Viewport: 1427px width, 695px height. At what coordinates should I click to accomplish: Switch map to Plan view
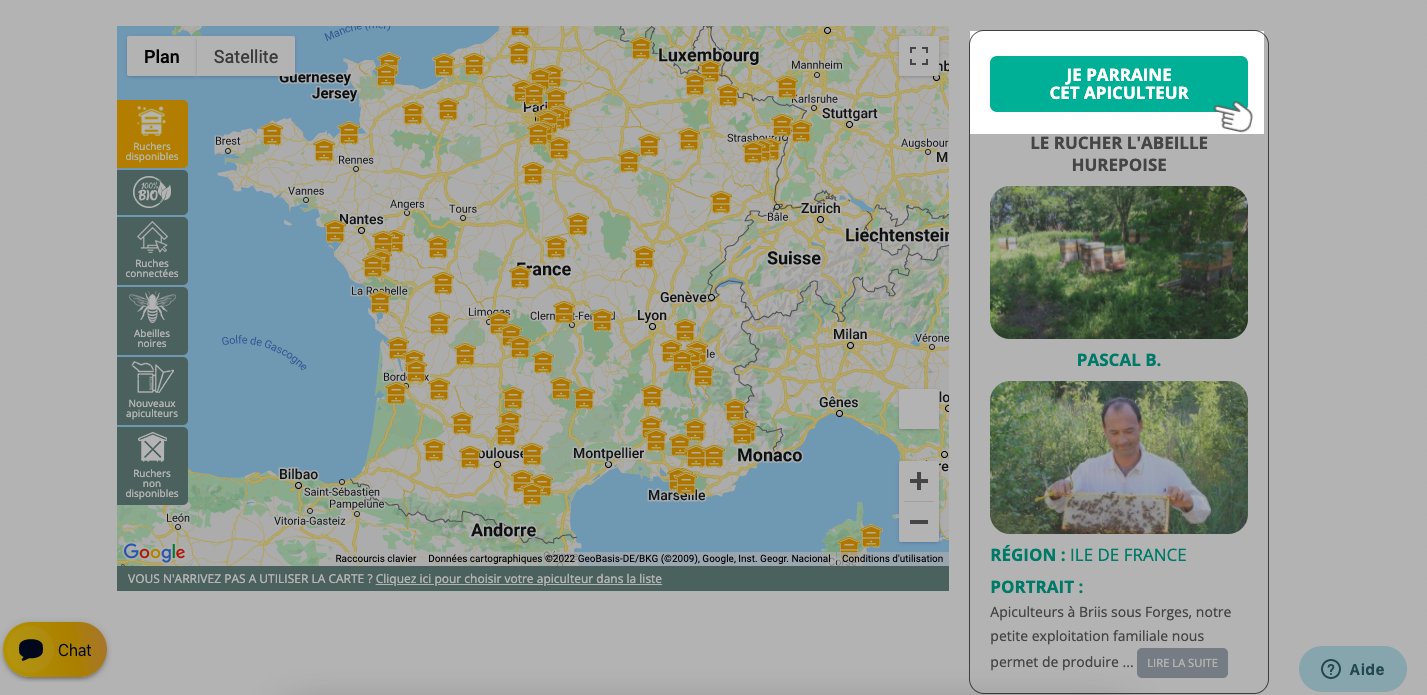click(162, 56)
